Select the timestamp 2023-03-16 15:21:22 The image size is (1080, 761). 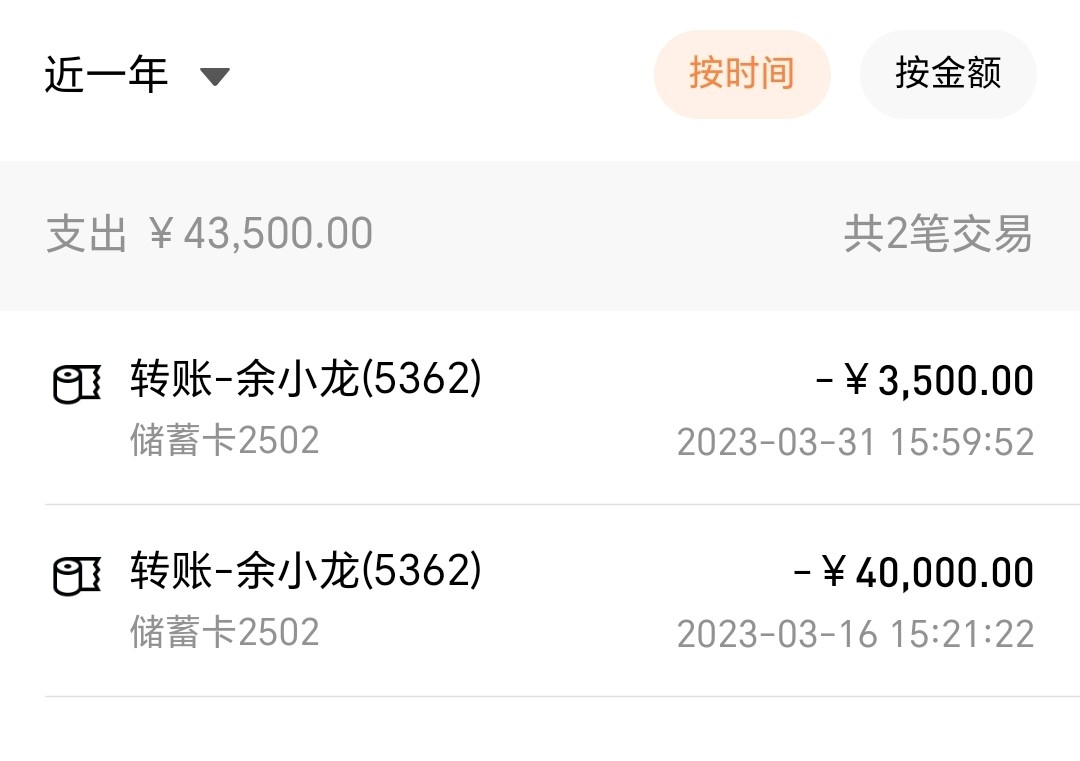855,634
